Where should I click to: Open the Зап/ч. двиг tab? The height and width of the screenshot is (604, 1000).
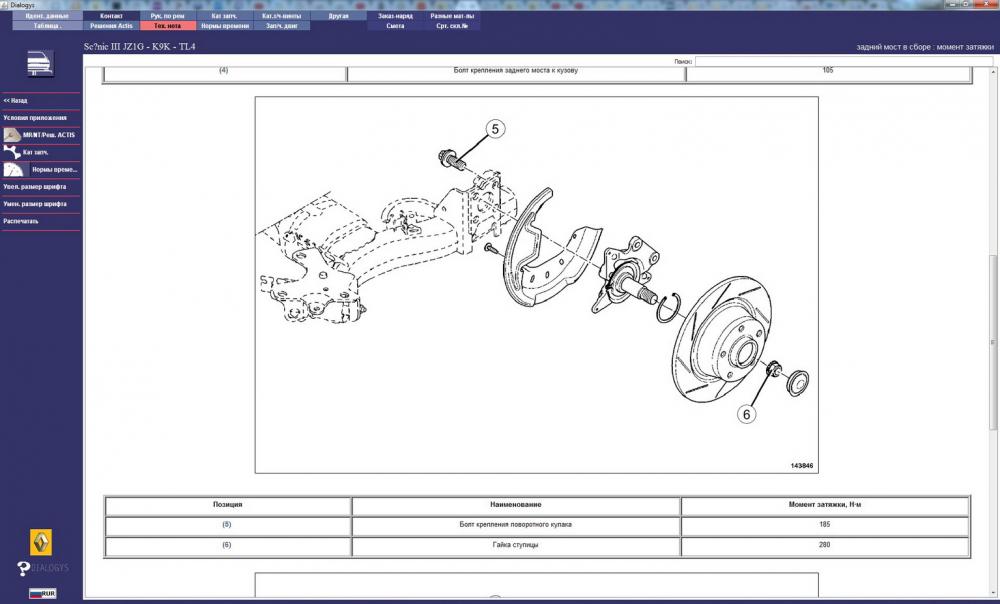[x=282, y=26]
